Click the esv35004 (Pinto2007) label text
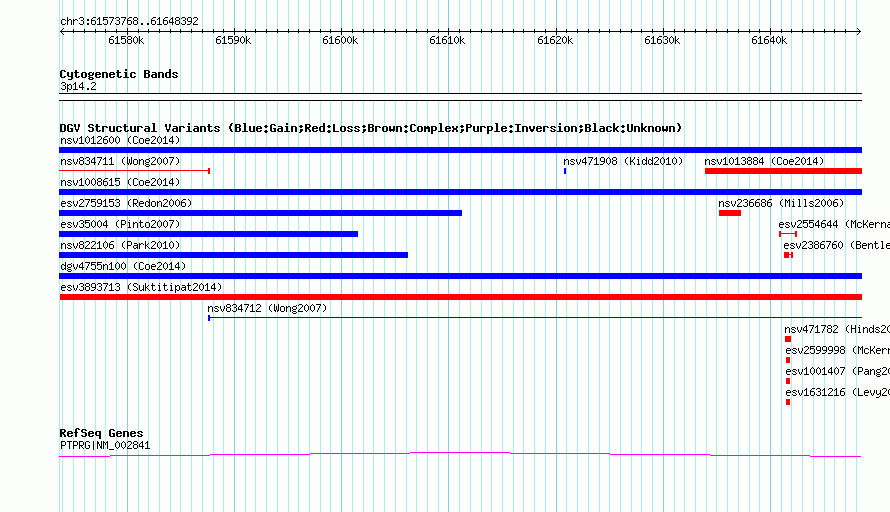This screenshot has height=512, width=890. point(120,224)
